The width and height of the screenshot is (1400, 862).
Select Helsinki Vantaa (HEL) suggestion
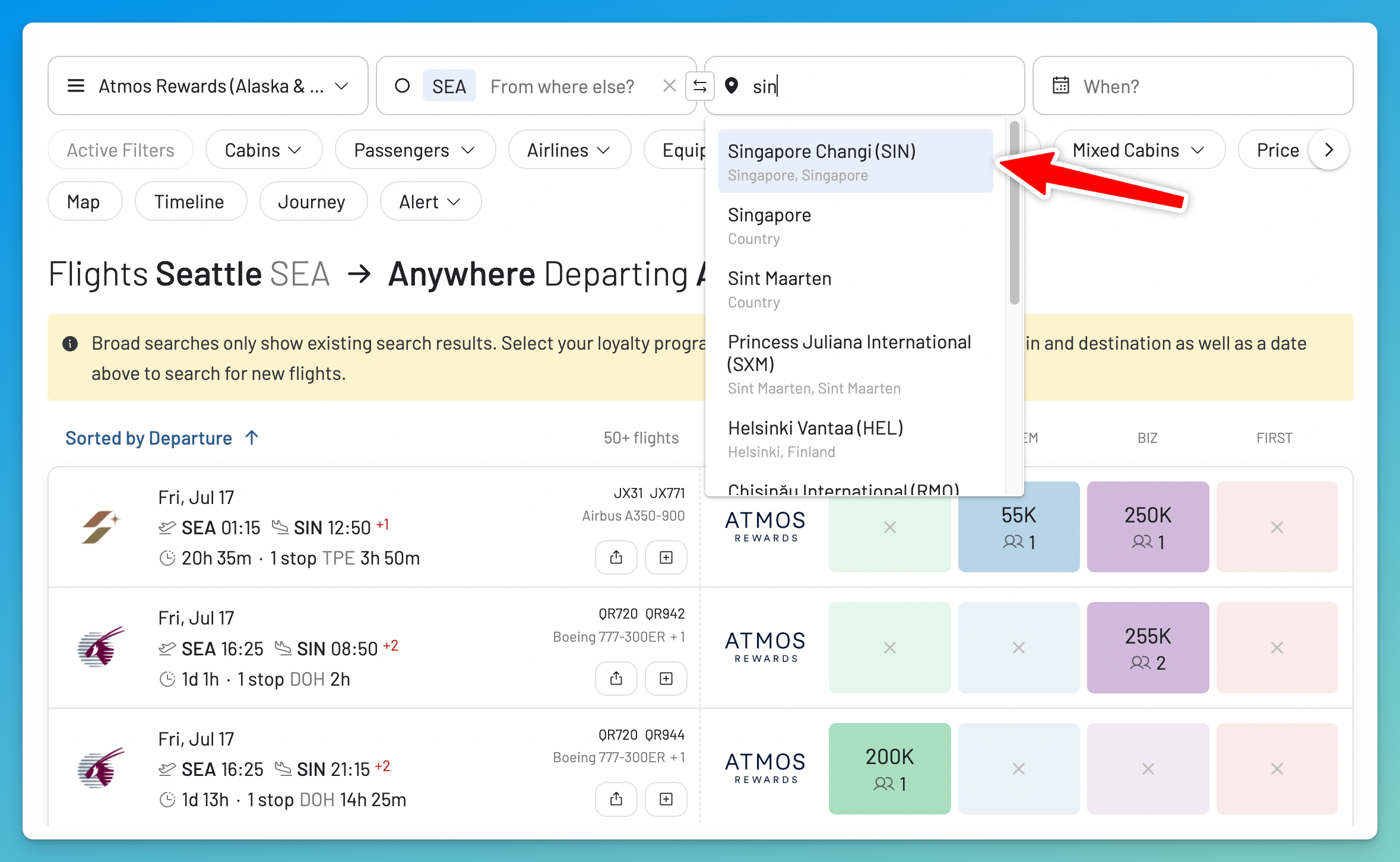855,439
